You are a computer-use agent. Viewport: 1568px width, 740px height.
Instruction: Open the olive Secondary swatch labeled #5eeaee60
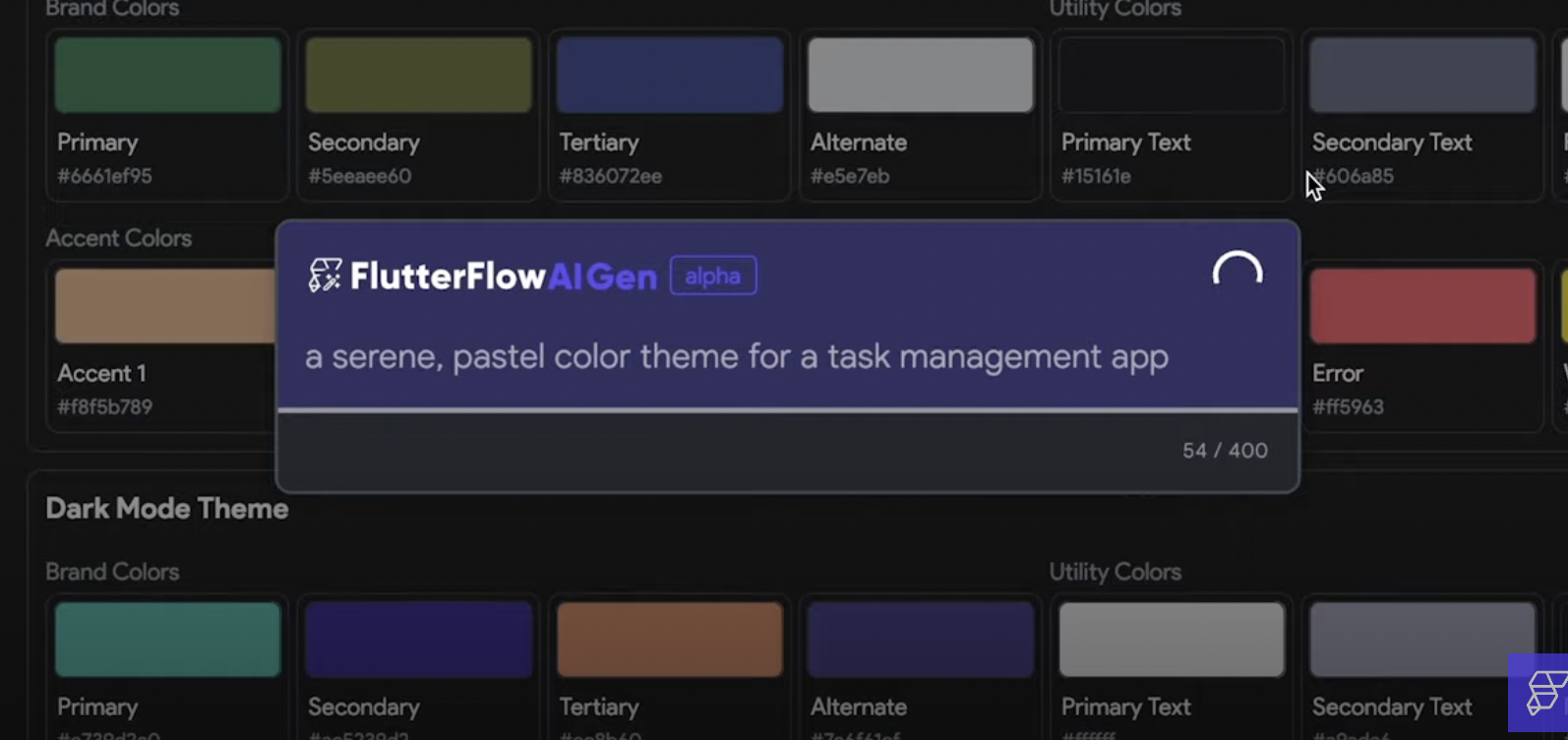coord(419,76)
